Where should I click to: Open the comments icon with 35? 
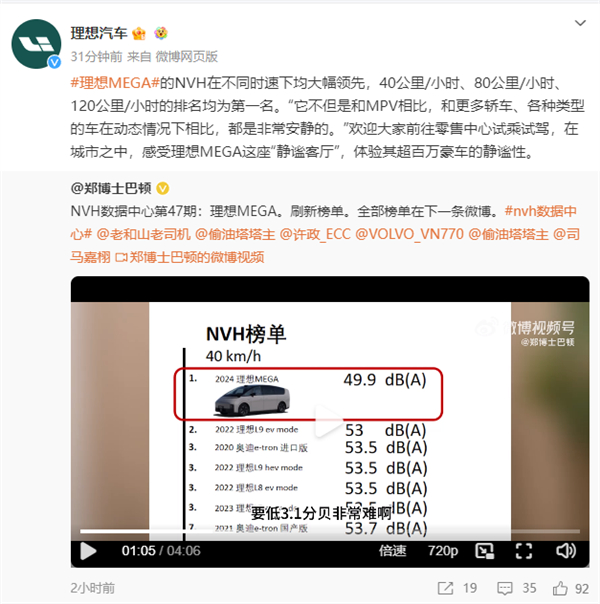(x=504, y=588)
